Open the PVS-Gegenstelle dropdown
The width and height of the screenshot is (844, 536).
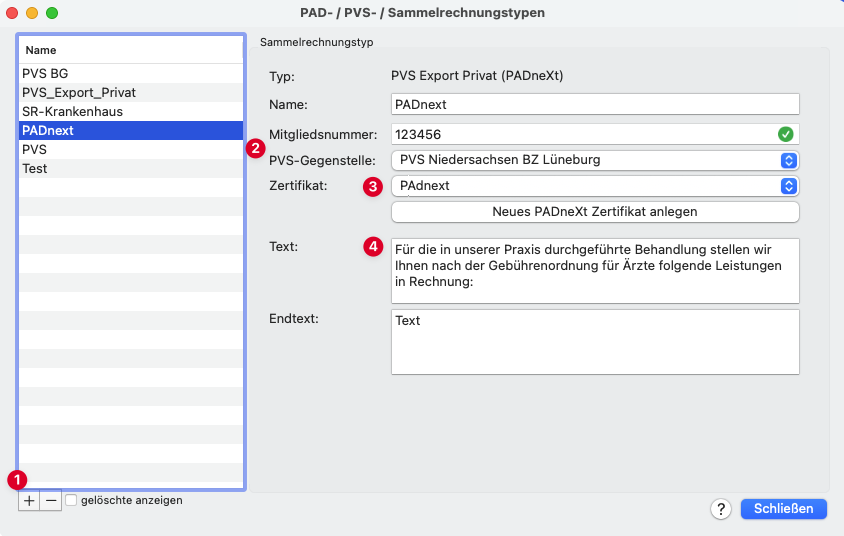[595, 160]
